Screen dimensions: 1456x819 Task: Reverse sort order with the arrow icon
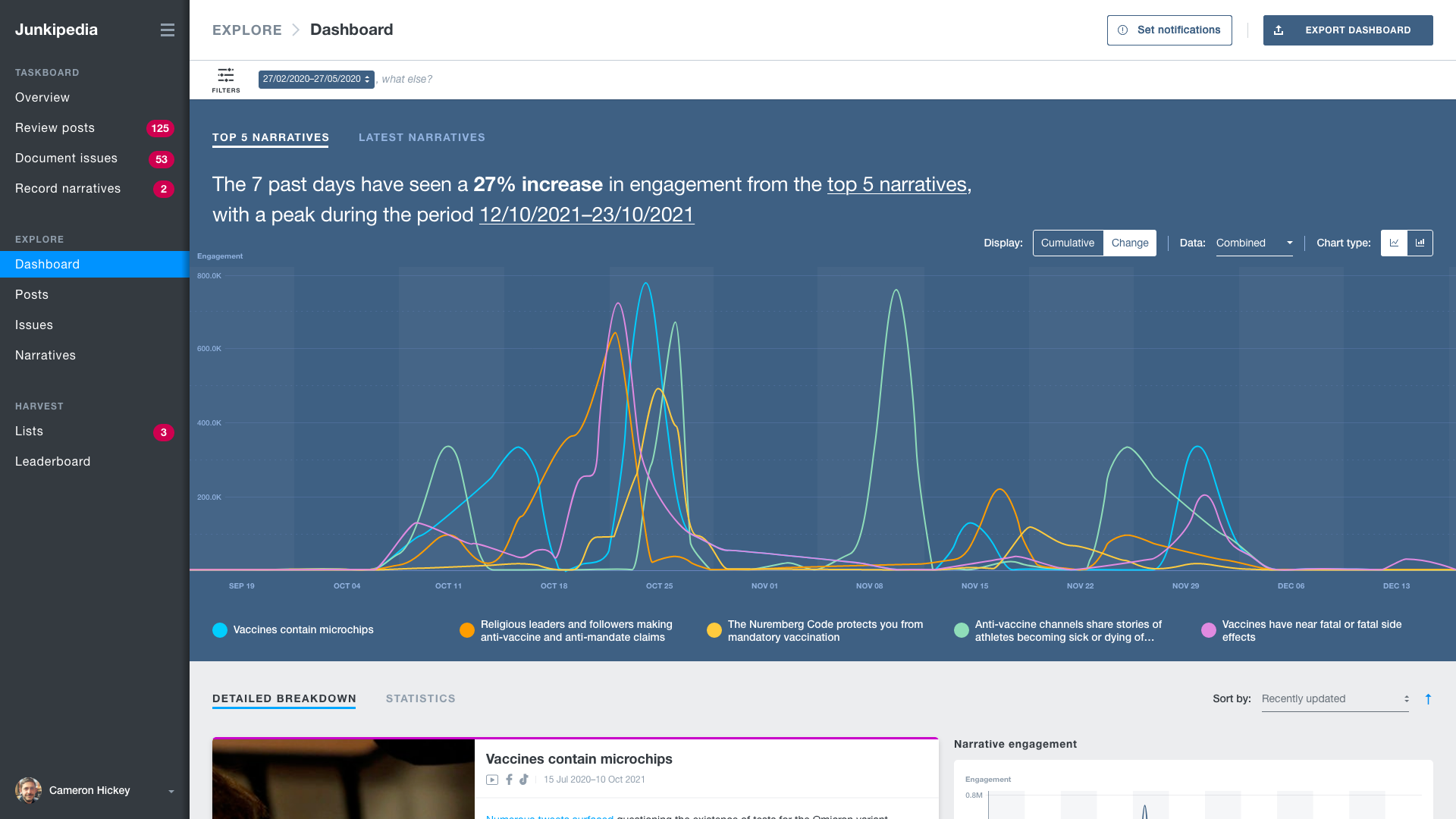coord(1428,699)
